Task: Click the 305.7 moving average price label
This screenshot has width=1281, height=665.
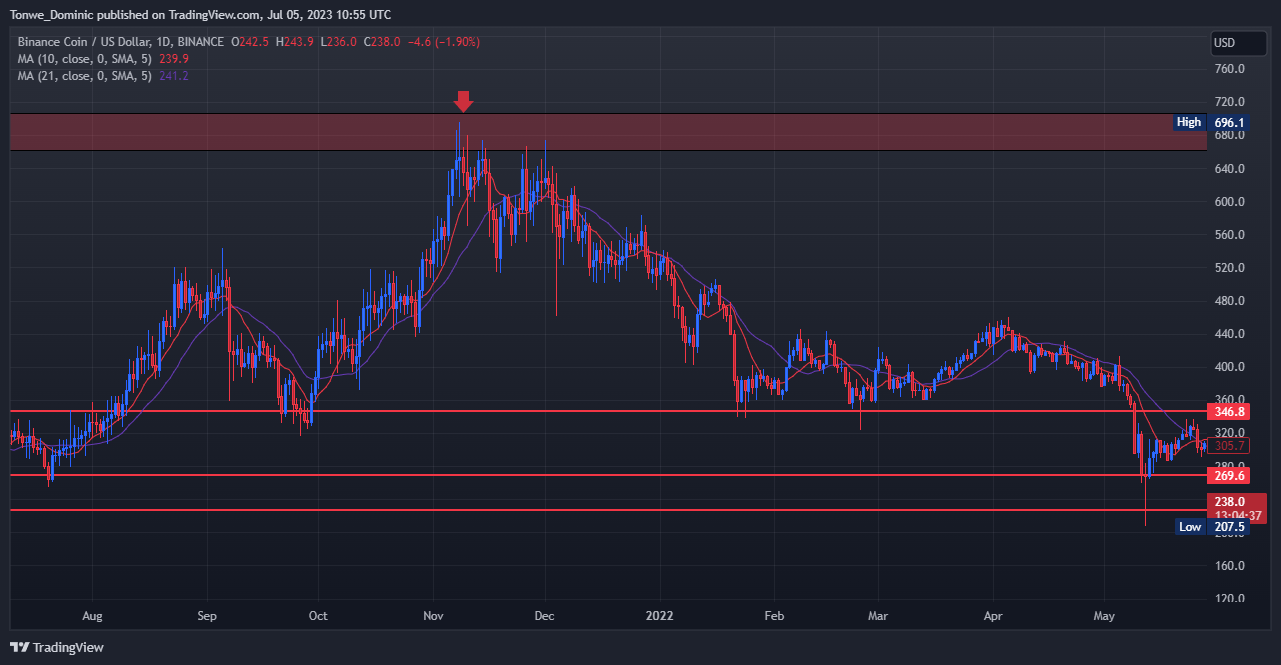Action: [1229, 446]
